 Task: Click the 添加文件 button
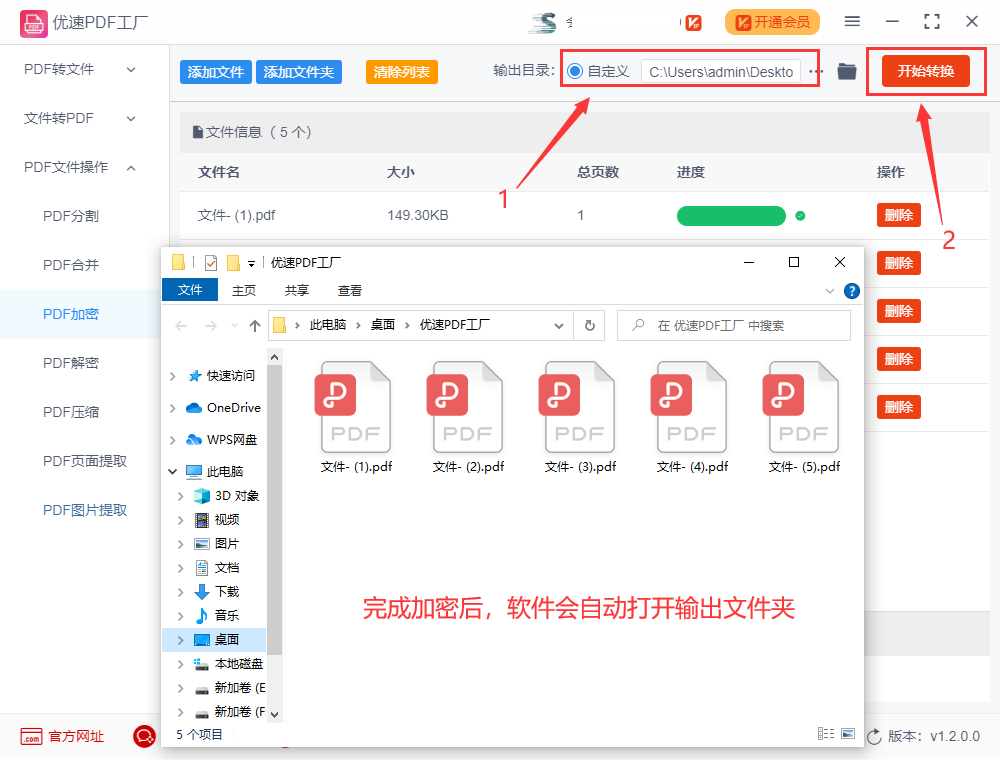click(x=216, y=72)
